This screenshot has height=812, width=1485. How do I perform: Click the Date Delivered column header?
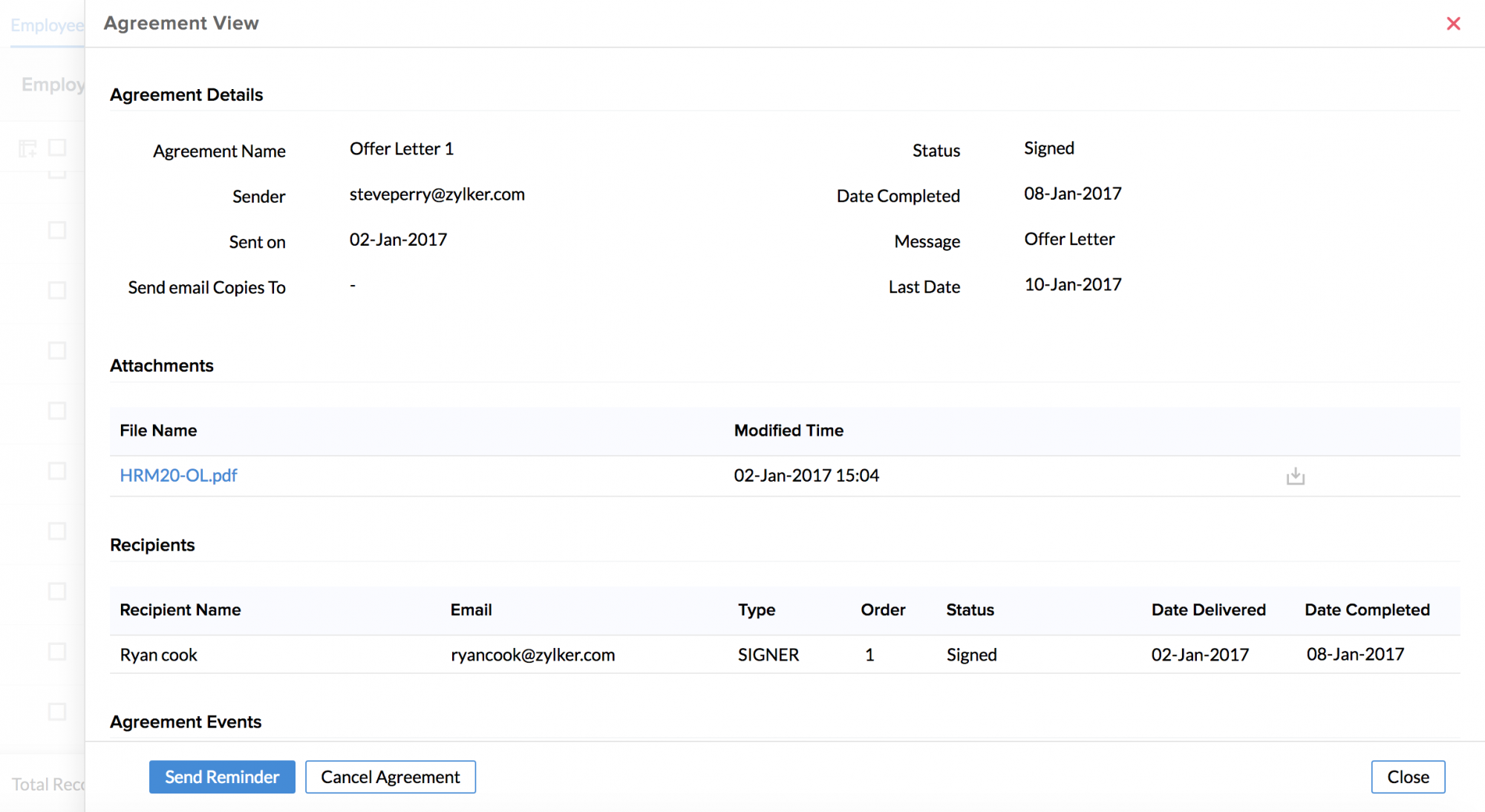(x=1208, y=609)
